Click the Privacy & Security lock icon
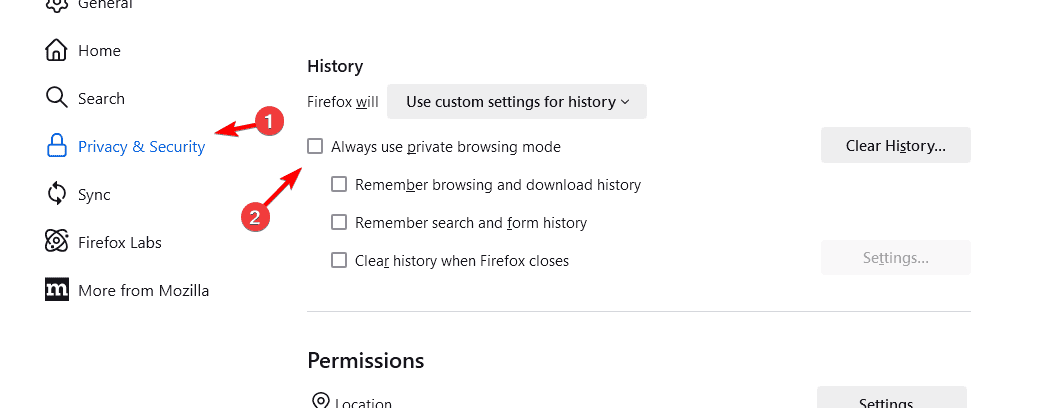This screenshot has height=408, width=1058. click(57, 146)
